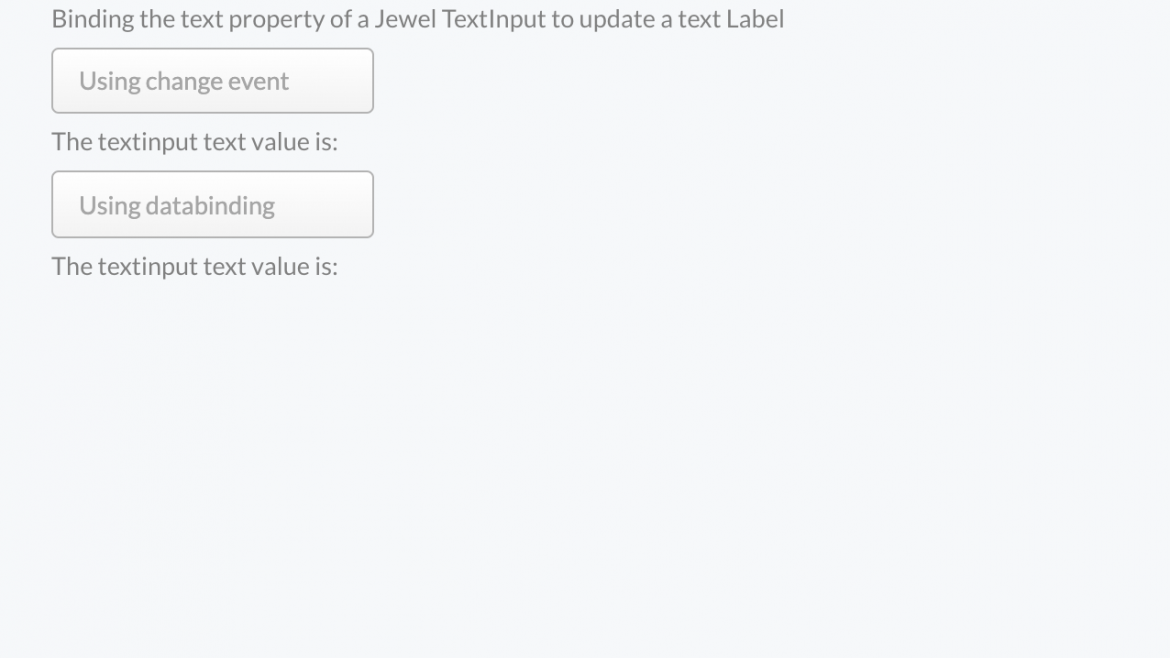Select the value label under the change event input

coord(195,142)
